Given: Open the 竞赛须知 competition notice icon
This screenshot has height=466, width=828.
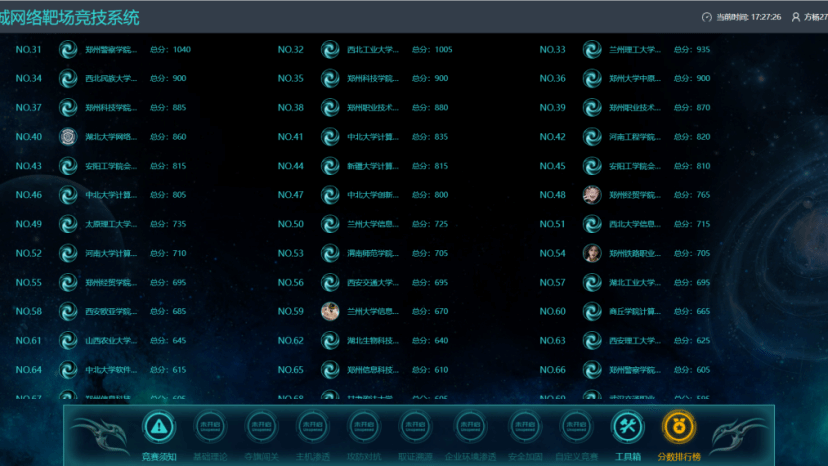Looking at the screenshot, I should point(158,427).
